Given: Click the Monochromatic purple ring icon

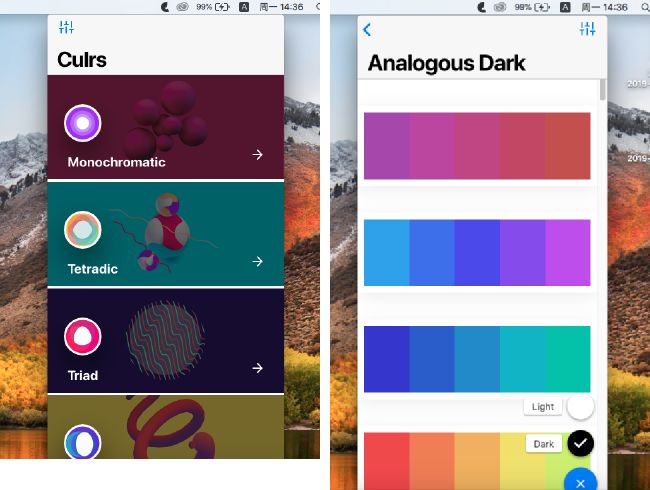Looking at the screenshot, I should 83,123.
